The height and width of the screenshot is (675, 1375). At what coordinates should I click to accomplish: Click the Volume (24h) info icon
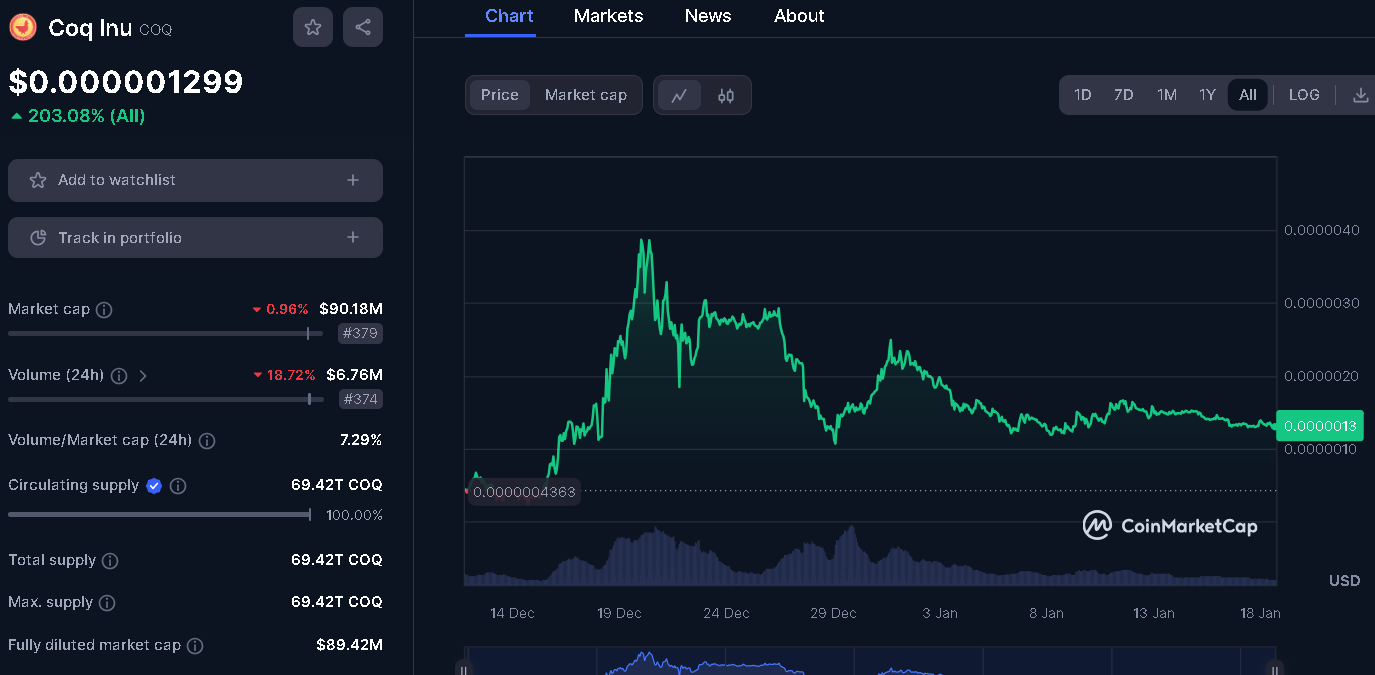tap(119, 376)
